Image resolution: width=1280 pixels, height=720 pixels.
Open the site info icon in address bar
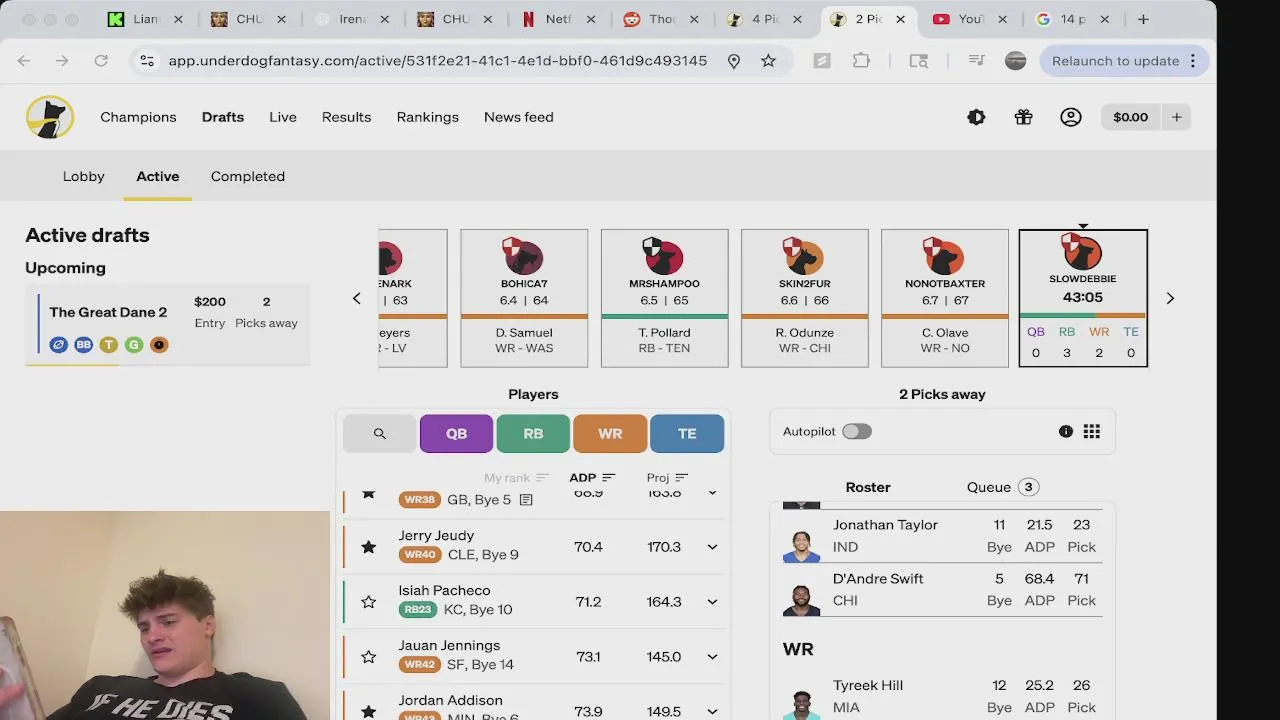coord(147,61)
